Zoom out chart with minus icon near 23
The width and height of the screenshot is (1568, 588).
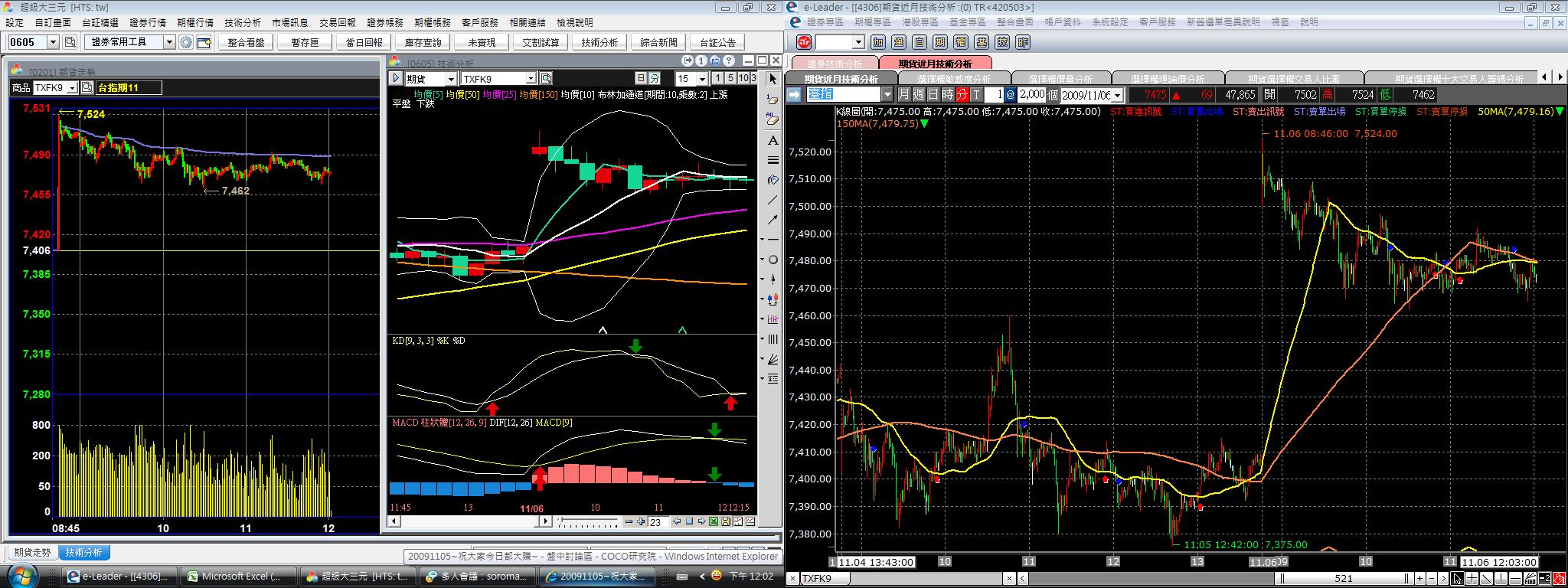[x=629, y=521]
